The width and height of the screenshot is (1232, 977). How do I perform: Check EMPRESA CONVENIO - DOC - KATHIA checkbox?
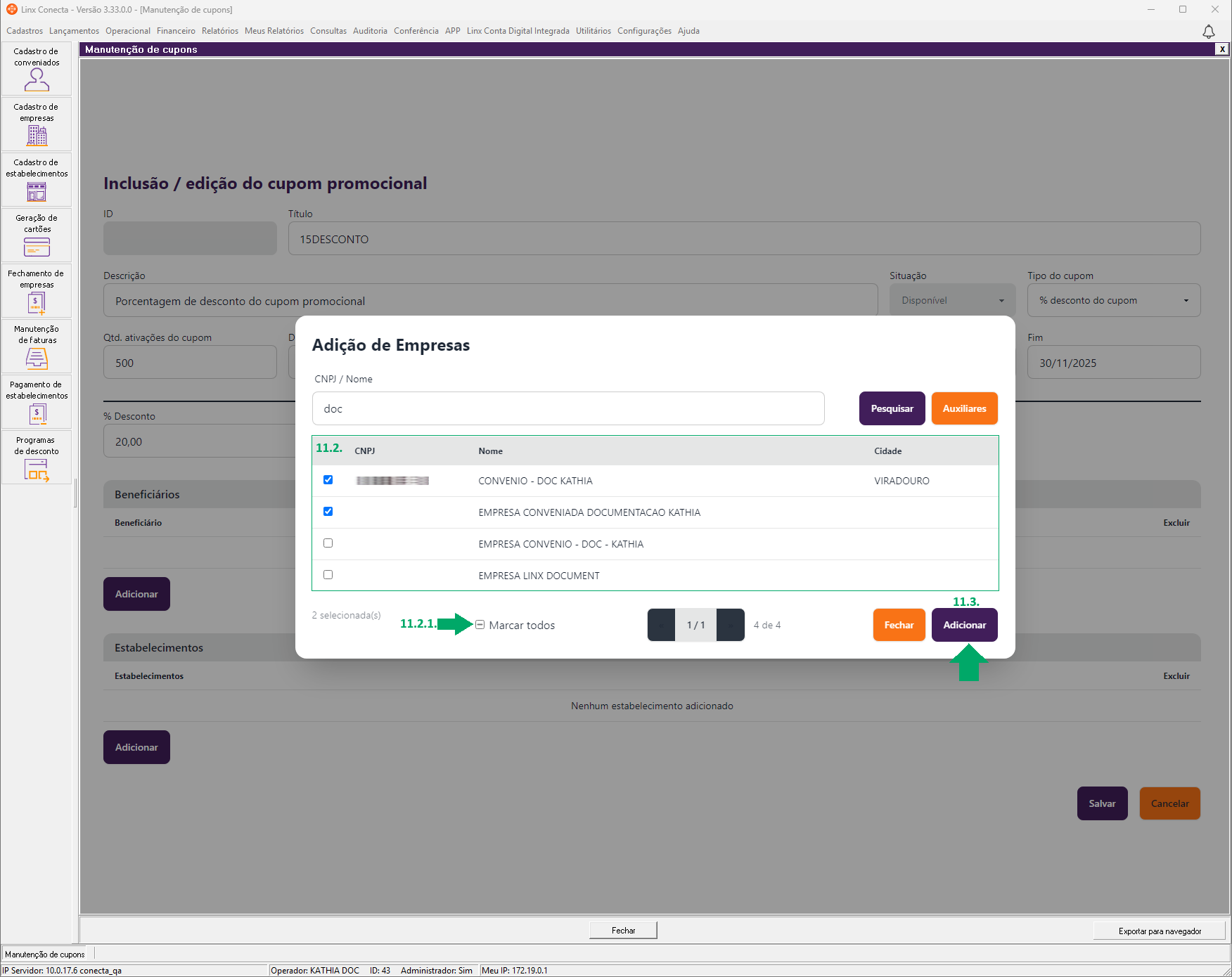coord(328,543)
